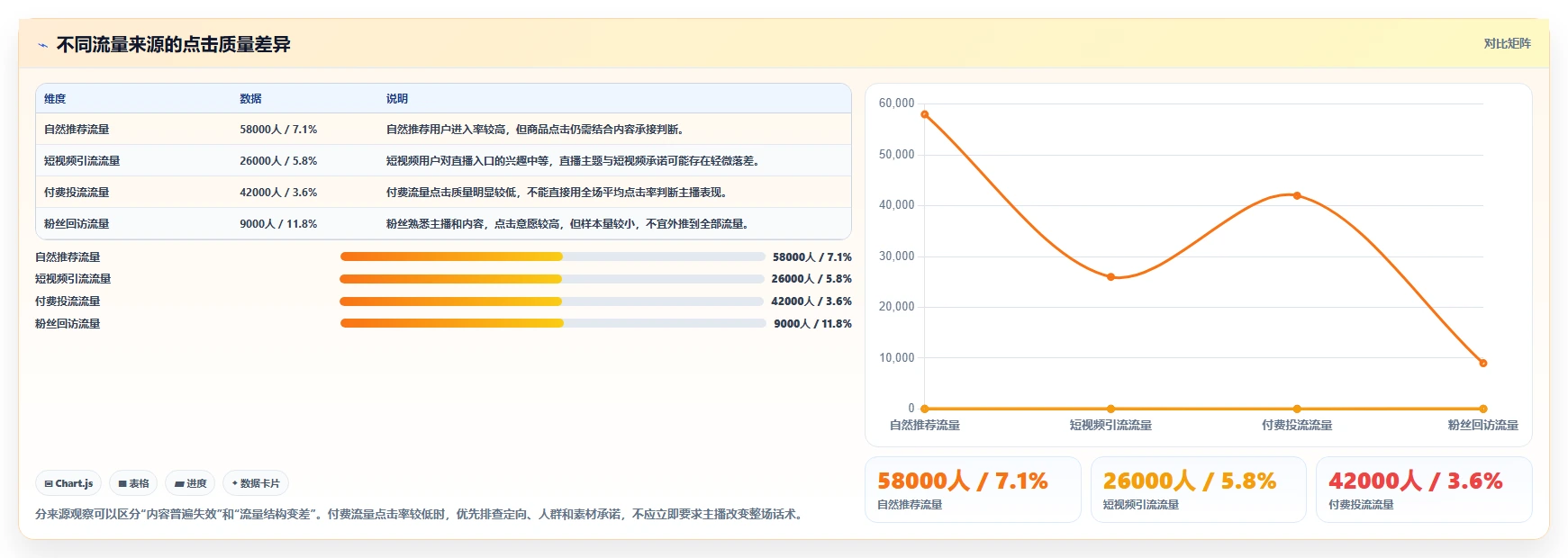Open the 26000人 / 5.8% data card

click(x=1198, y=490)
